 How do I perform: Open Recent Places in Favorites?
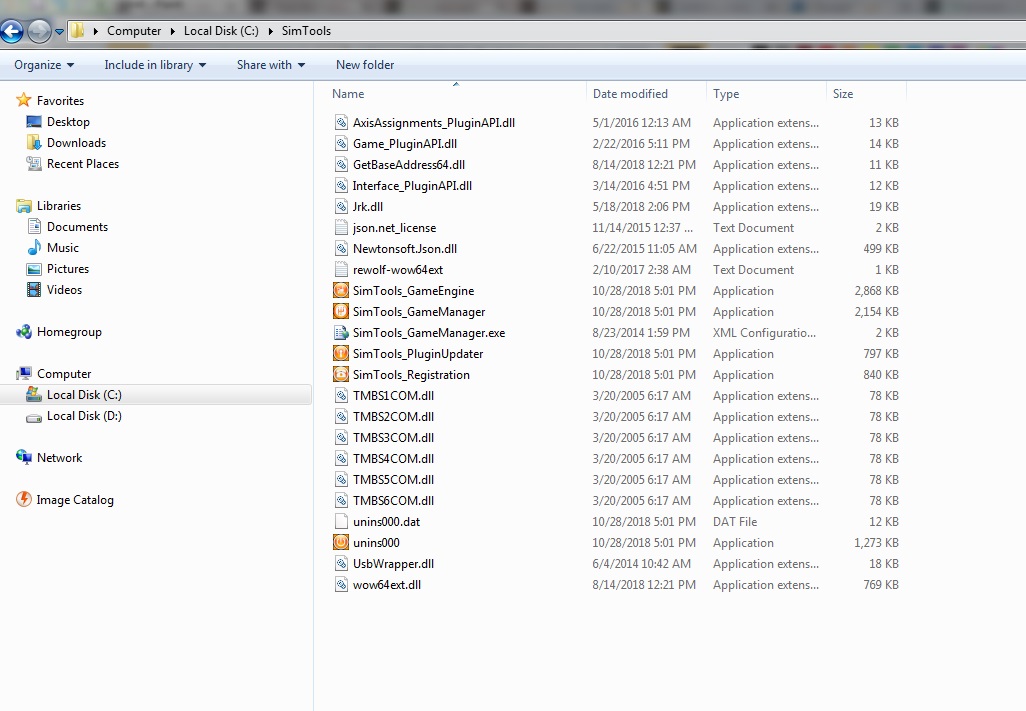coord(82,164)
